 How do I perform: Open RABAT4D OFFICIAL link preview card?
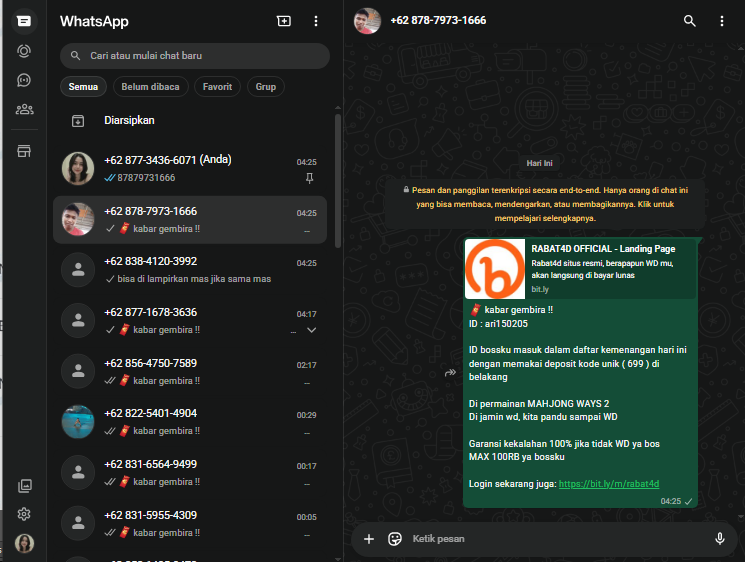tap(580, 269)
